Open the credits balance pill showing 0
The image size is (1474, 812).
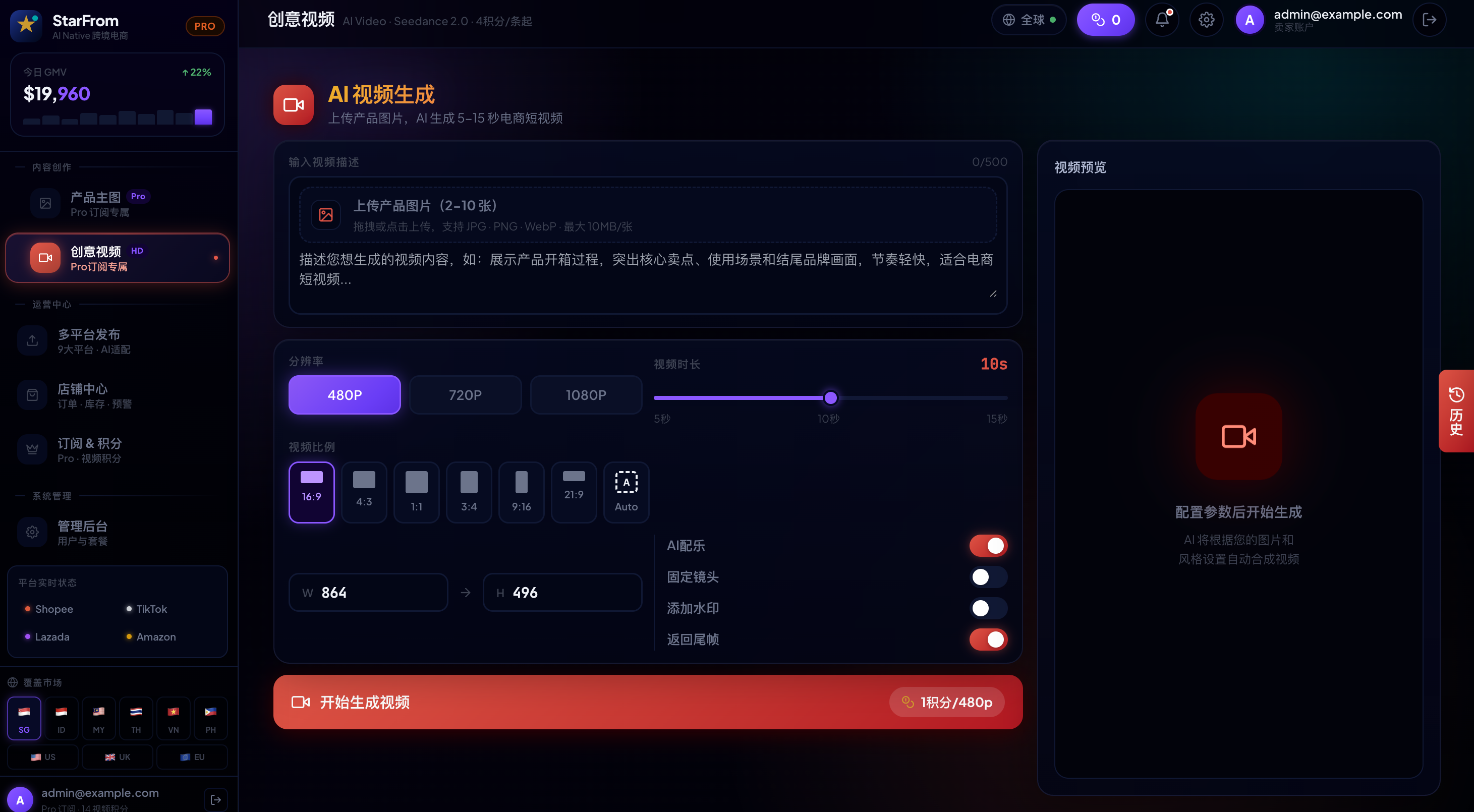[x=1105, y=20]
